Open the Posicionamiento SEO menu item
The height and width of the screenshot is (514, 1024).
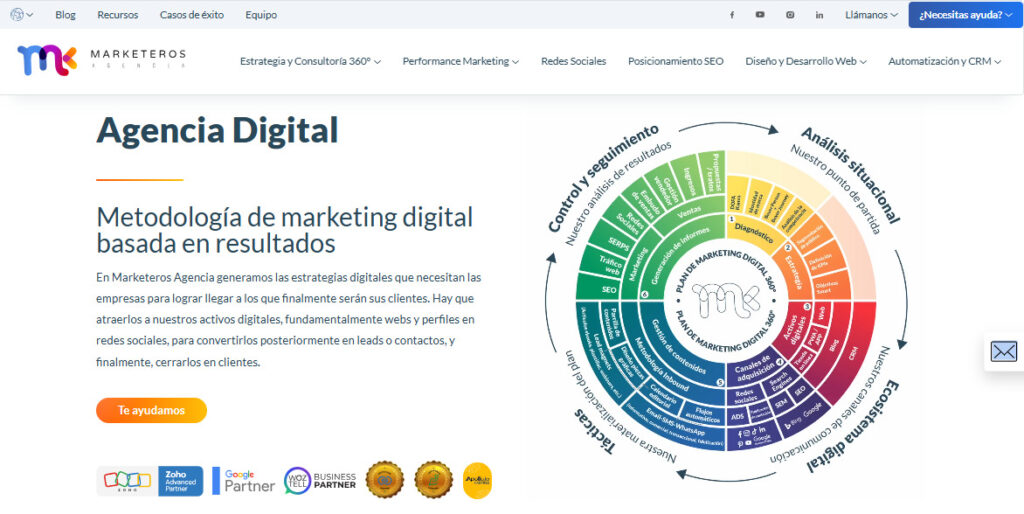point(676,61)
